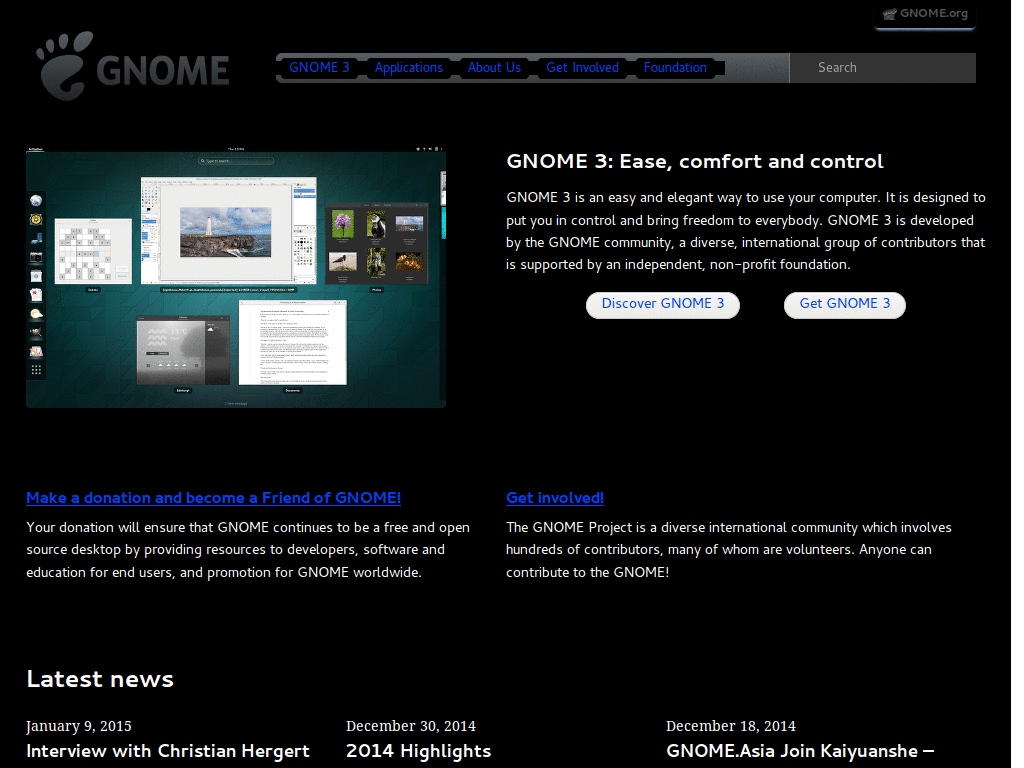Image resolution: width=1024 pixels, height=768 pixels.
Task: Open the Documents icon in the dock
Action: point(36,293)
